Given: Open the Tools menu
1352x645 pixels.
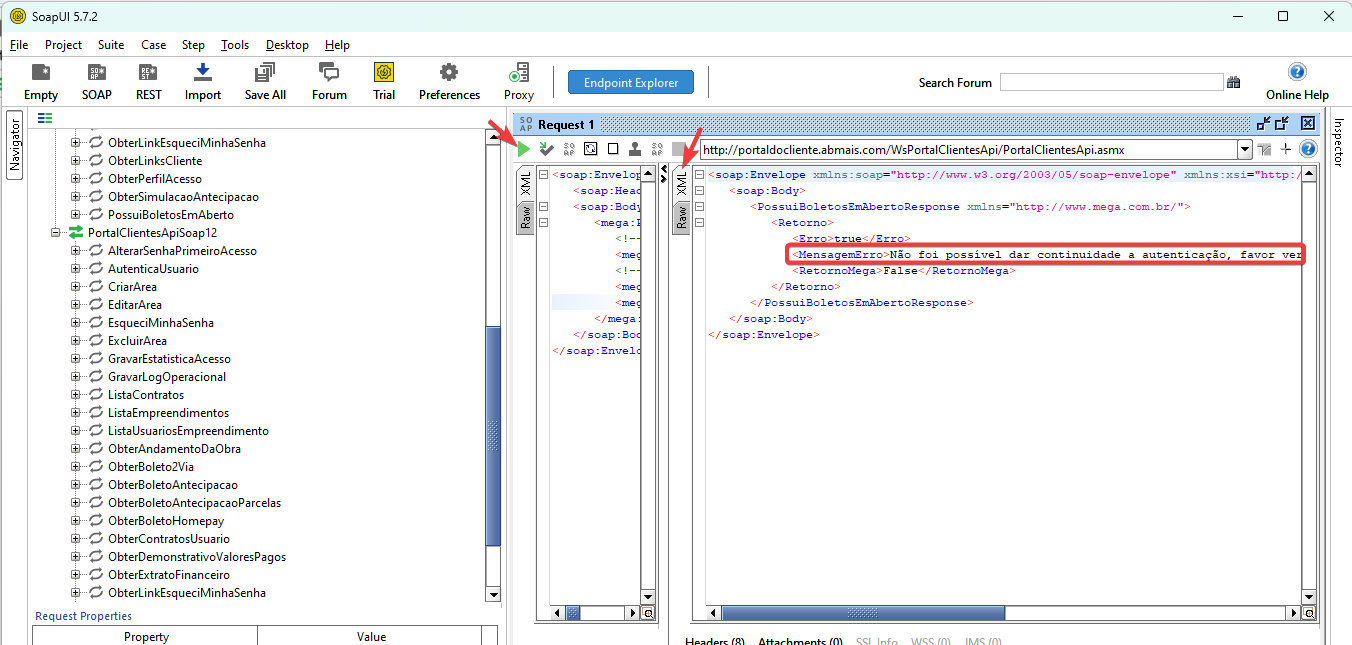Looking at the screenshot, I should [235, 45].
